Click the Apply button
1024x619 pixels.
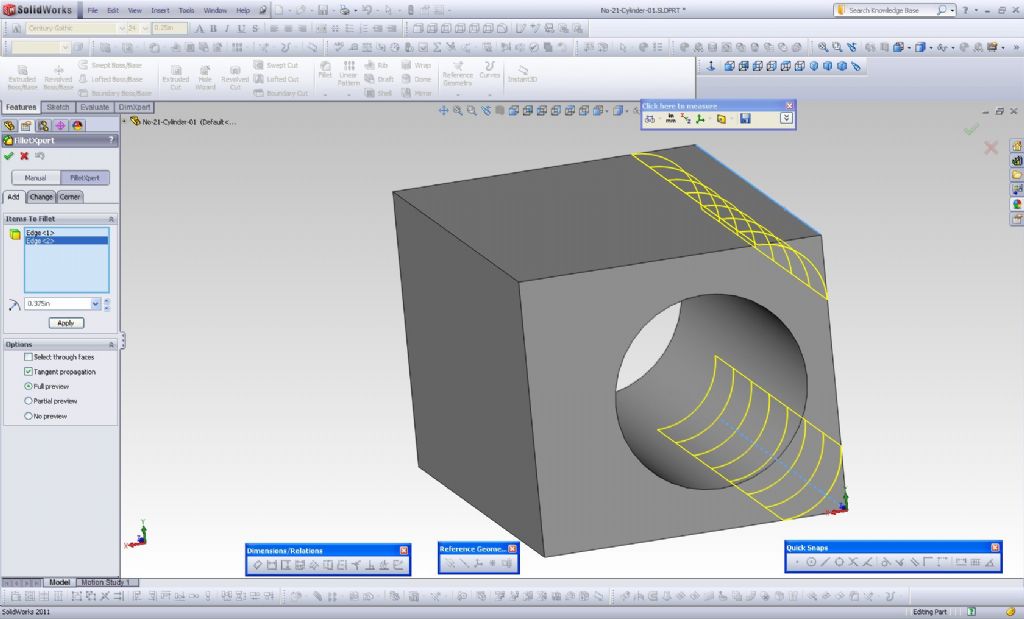66,323
